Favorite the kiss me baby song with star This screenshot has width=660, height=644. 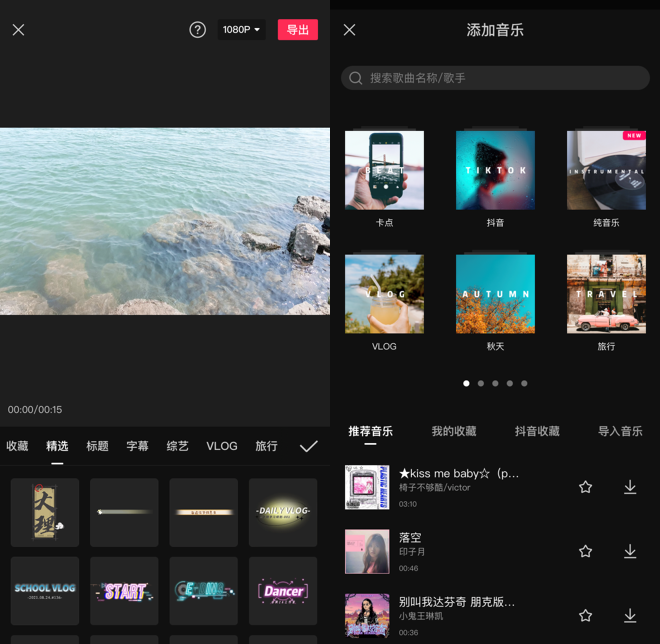point(585,487)
